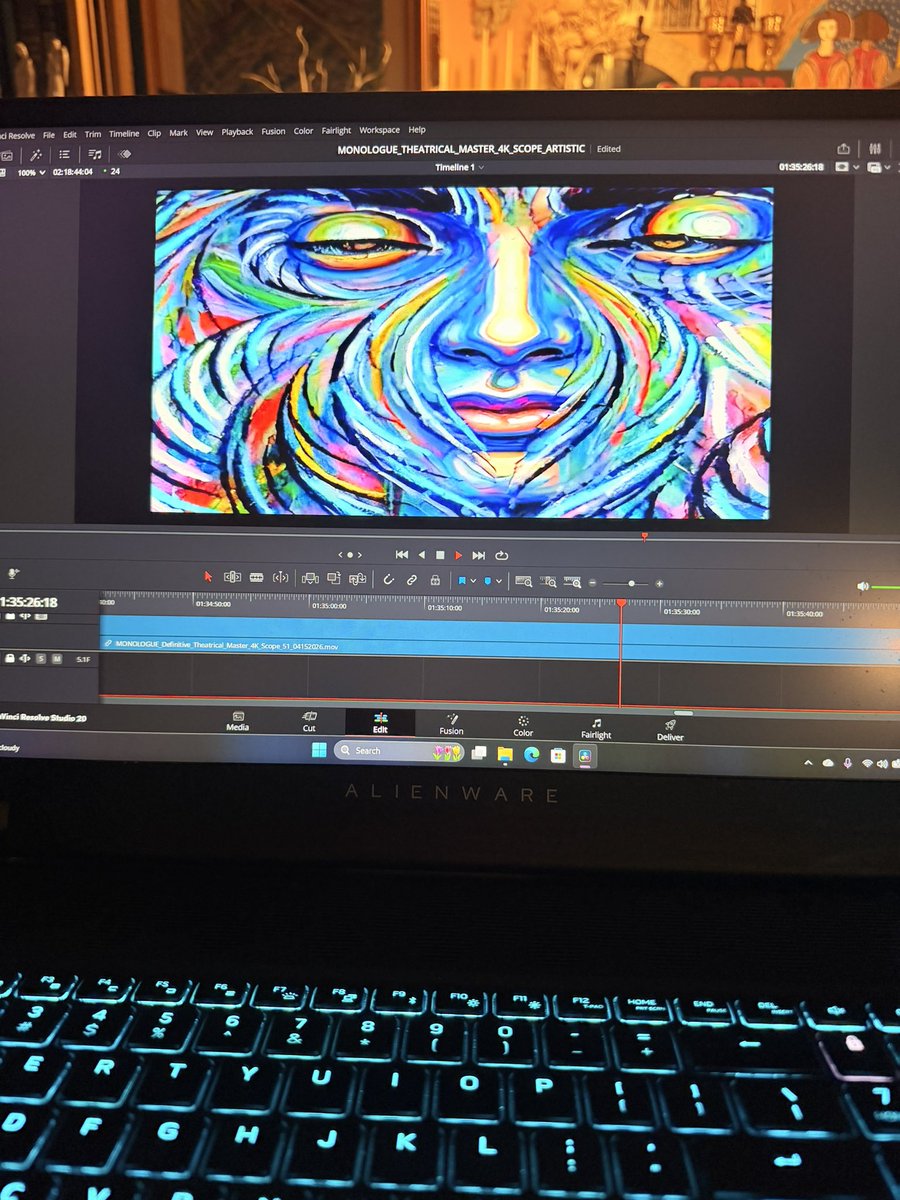This screenshot has width=900, height=1200.
Task: Select the Blade Edit Mode tool
Action: 280,578
